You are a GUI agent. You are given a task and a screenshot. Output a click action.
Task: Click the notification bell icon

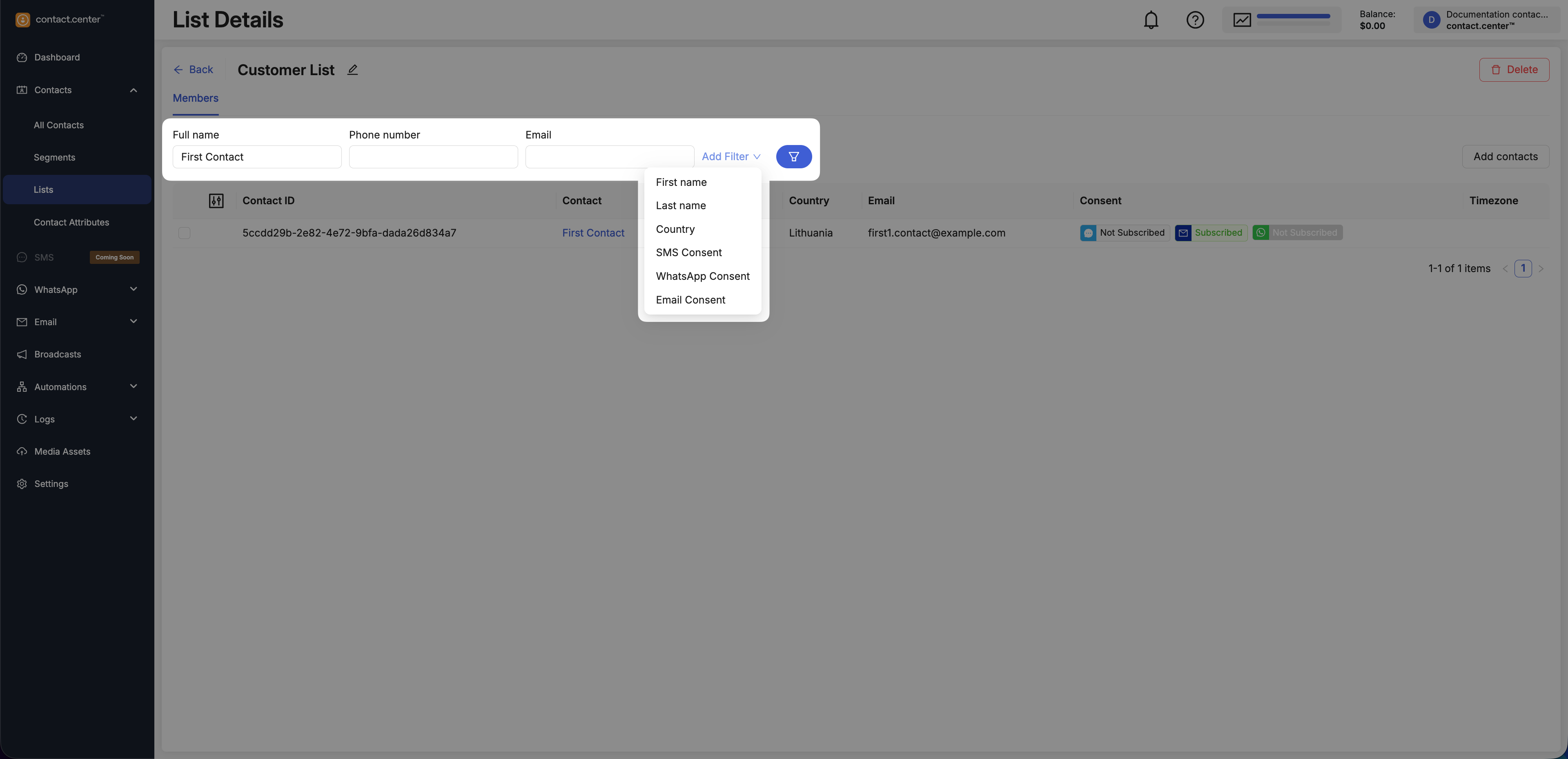point(1150,20)
